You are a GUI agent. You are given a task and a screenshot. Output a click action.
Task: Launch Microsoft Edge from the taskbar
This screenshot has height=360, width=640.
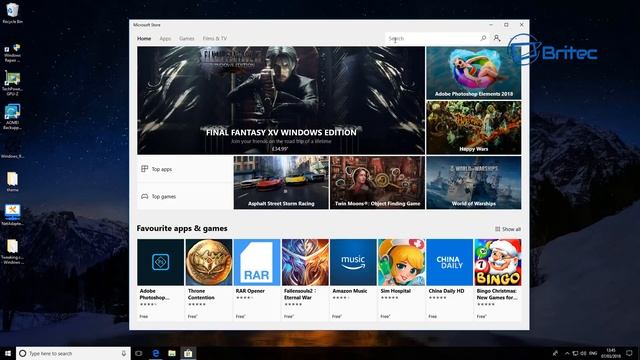pos(156,353)
